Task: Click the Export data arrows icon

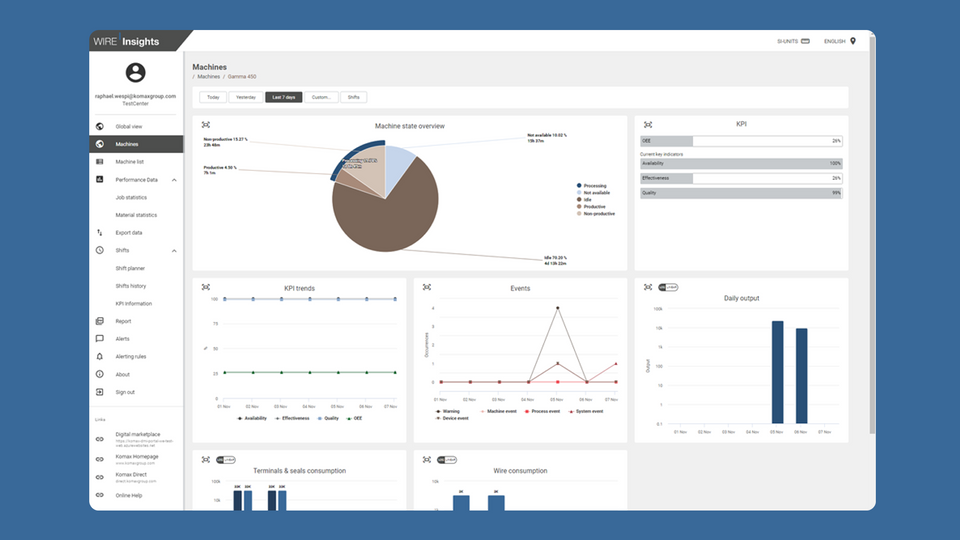Action: 100,233
